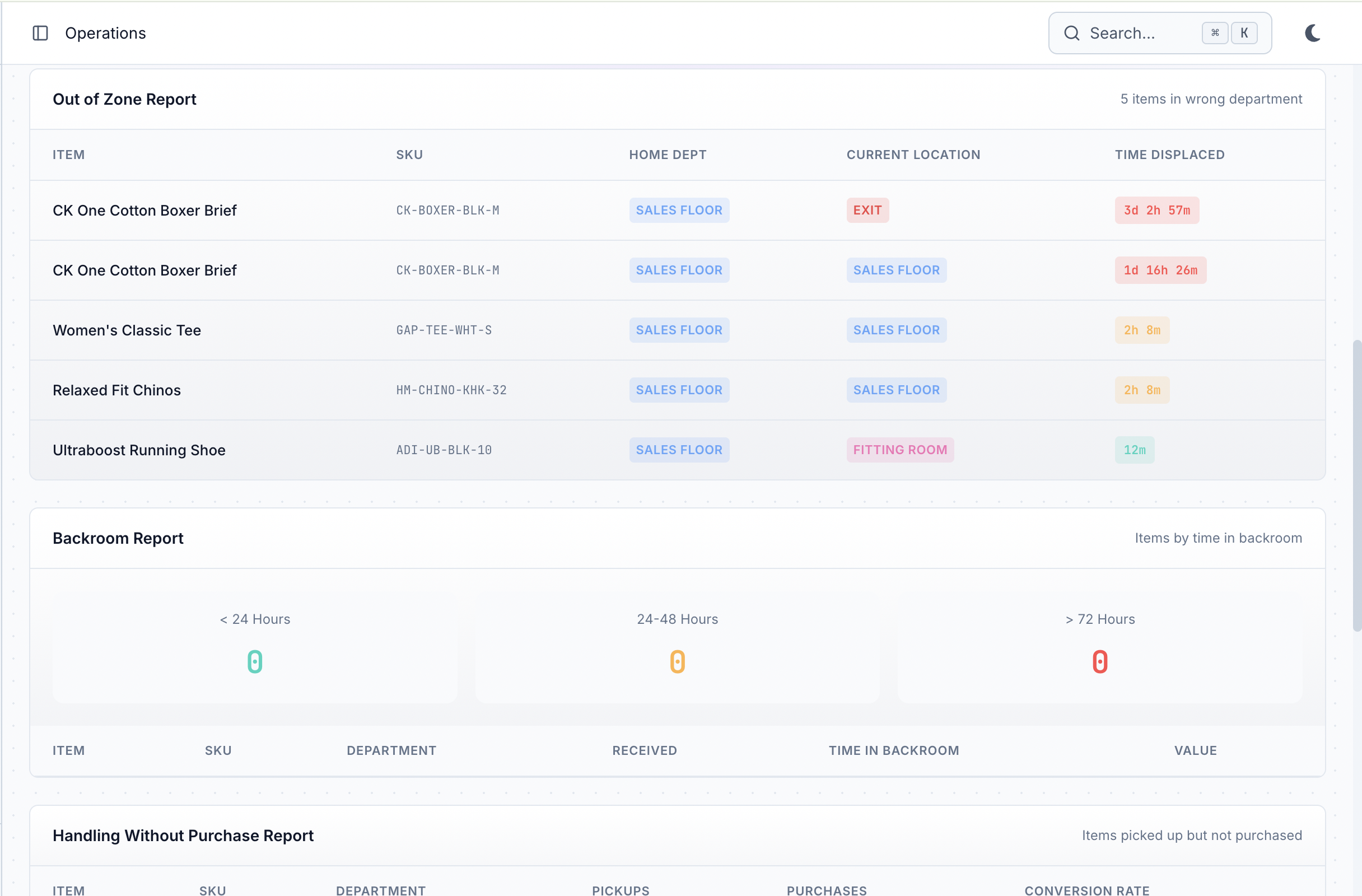
Task: Sort by the RECEIVED column header
Action: 645,750
